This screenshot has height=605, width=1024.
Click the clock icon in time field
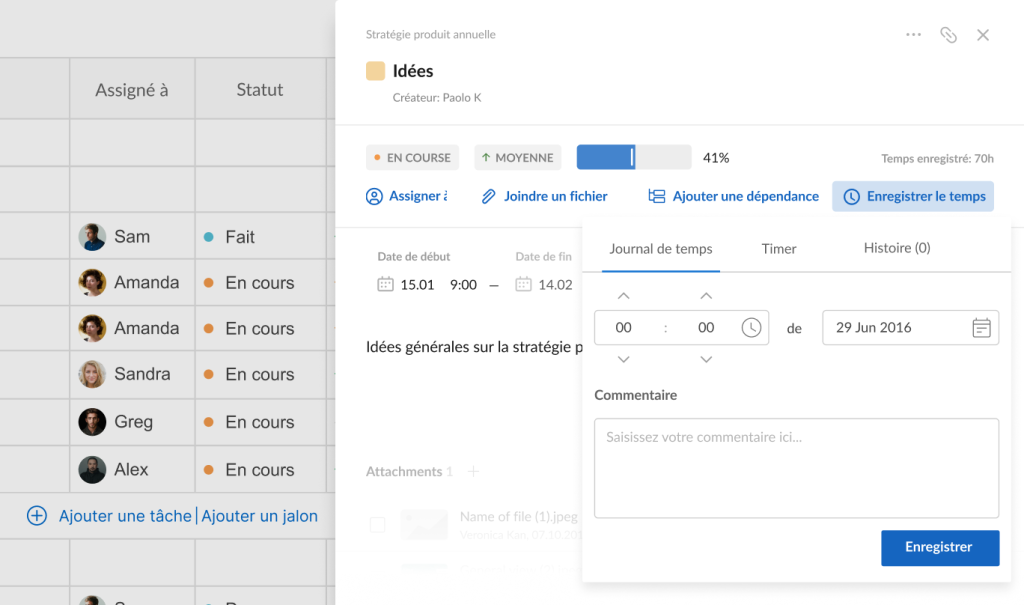point(751,327)
